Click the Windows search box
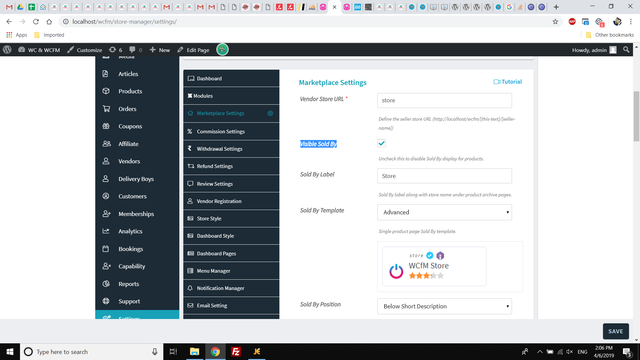This screenshot has height=360, width=640. point(91,351)
